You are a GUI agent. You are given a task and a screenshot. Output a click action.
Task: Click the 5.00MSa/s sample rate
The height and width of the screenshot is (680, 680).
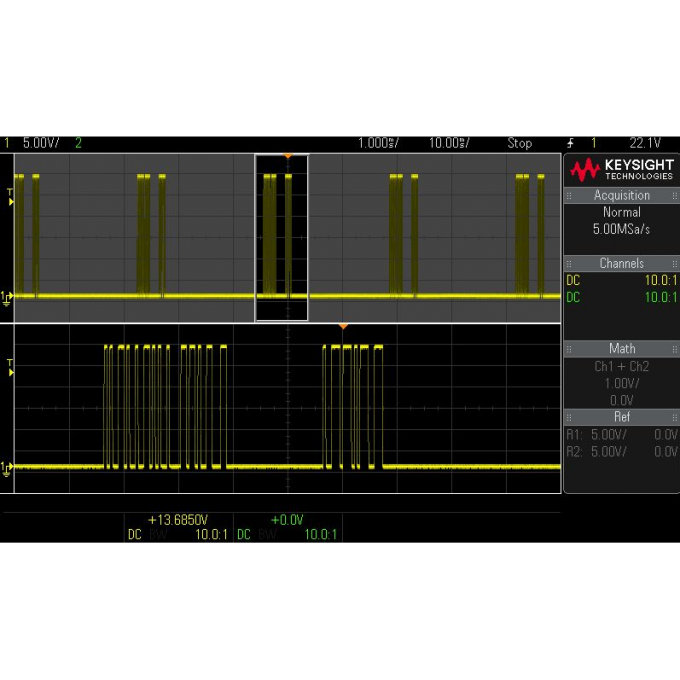point(621,229)
